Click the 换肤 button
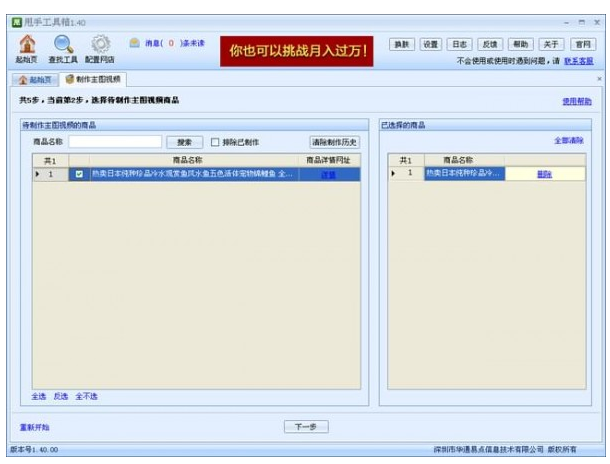The height and width of the screenshot is (464, 610). [401, 44]
